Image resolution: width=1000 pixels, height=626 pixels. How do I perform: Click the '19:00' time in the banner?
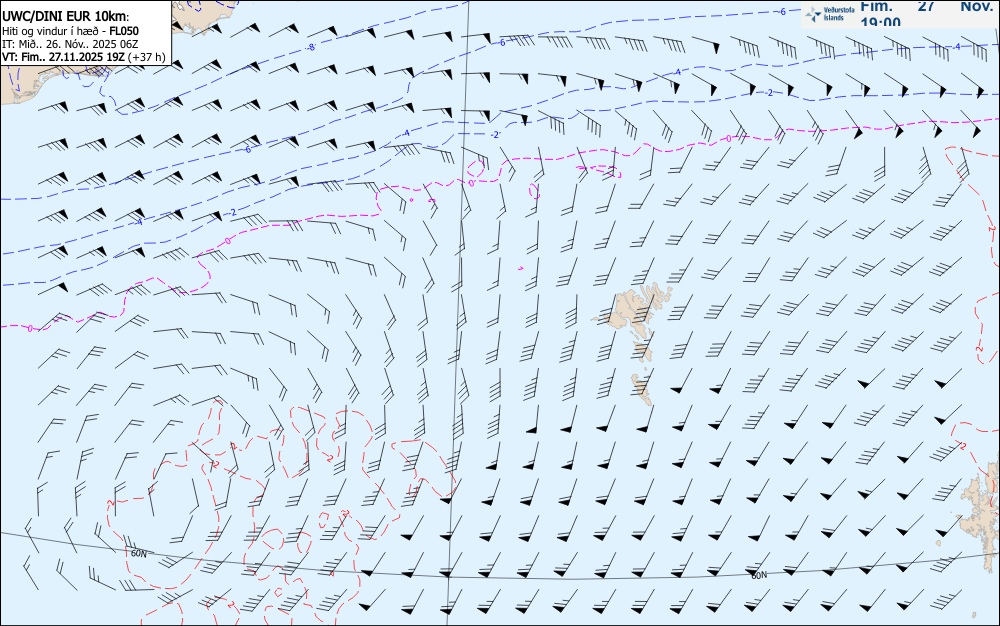880,22
